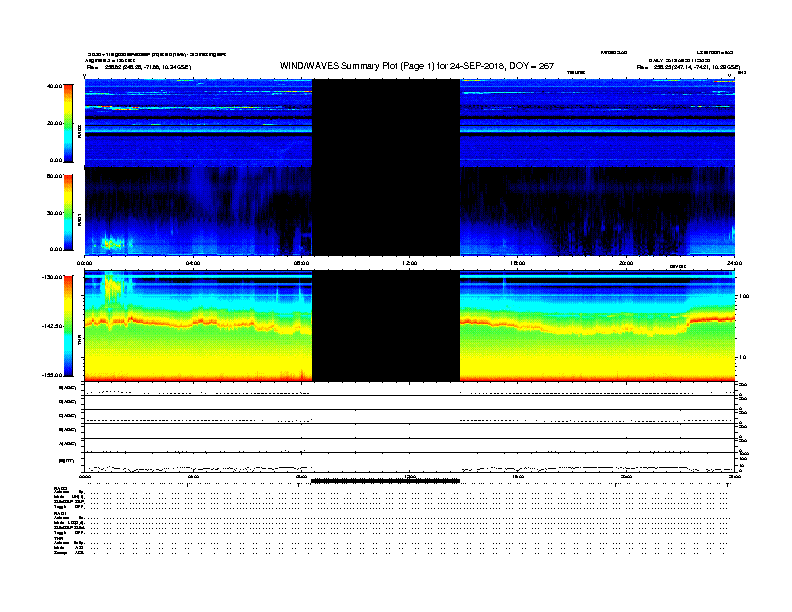792x612 pixels.
Task: Click the 16:00 tick label below RAD1 panel
Action: (518, 263)
